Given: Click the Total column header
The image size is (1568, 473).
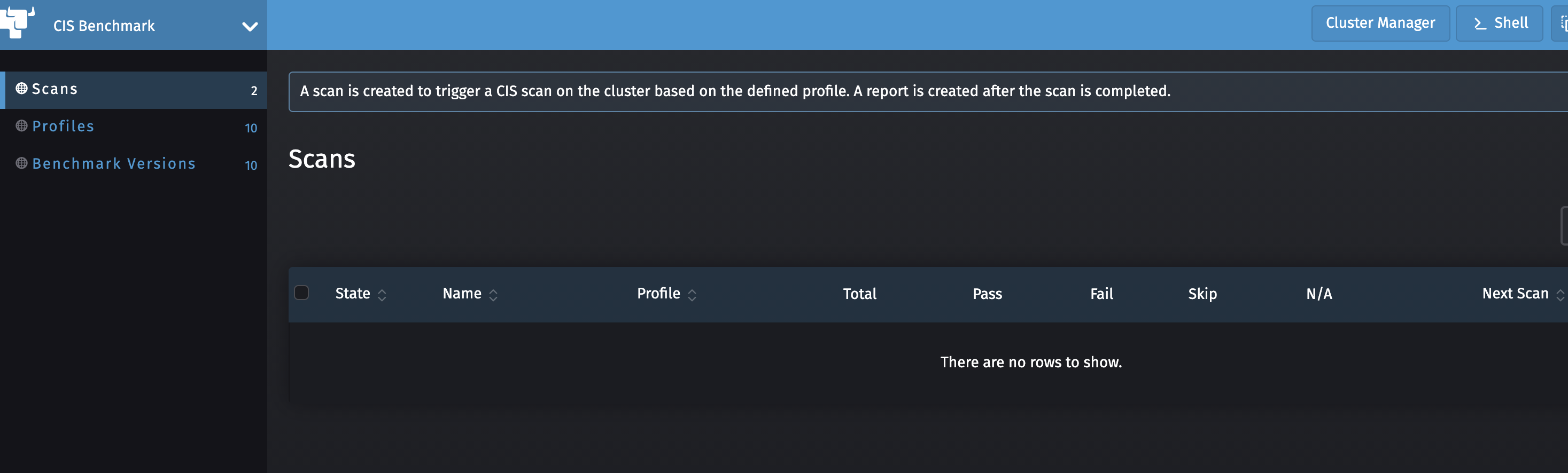Looking at the screenshot, I should click(859, 294).
